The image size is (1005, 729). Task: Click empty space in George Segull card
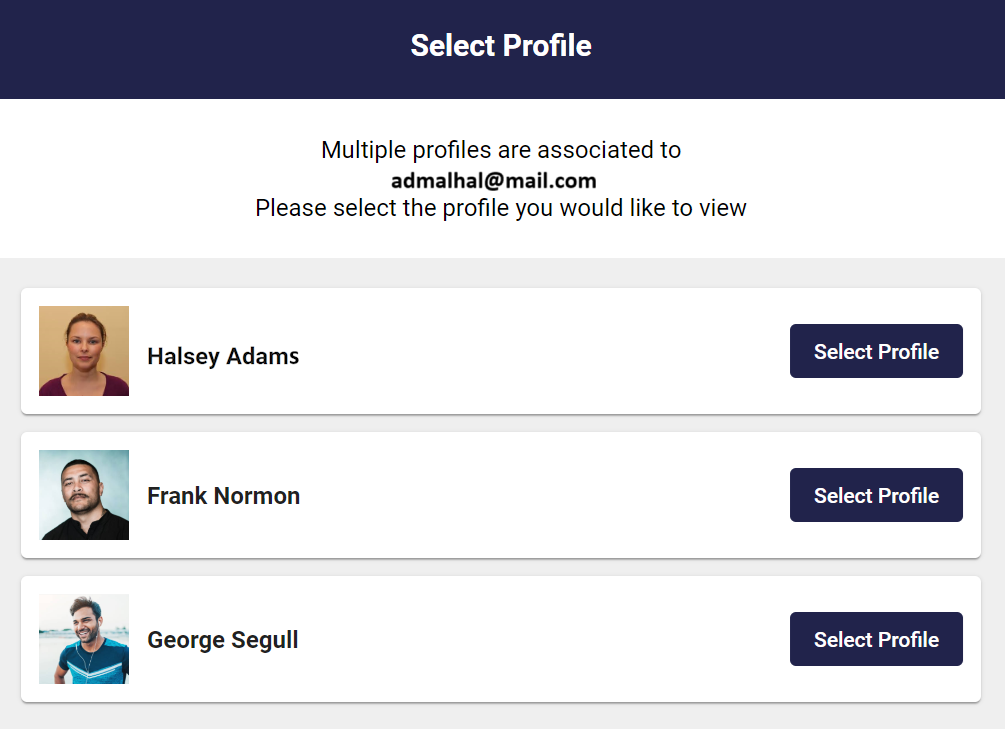pos(545,639)
